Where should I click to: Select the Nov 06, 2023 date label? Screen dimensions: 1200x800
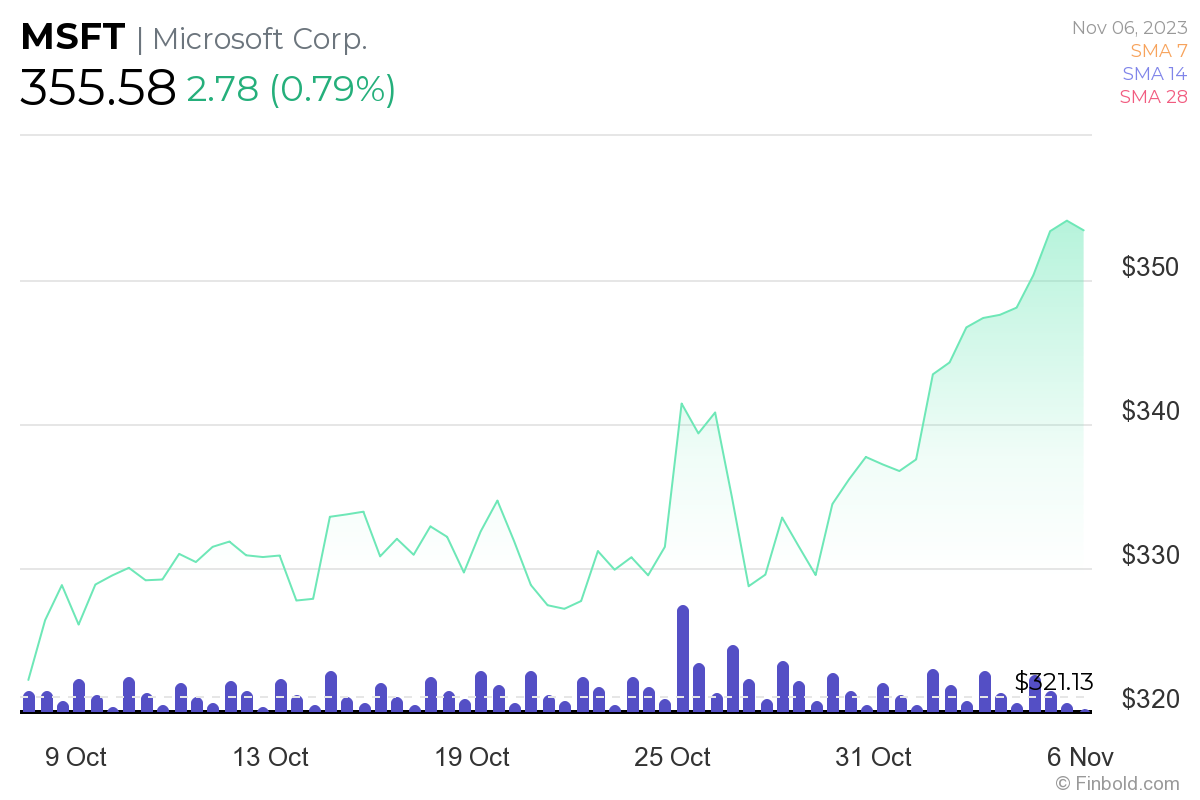[1129, 27]
